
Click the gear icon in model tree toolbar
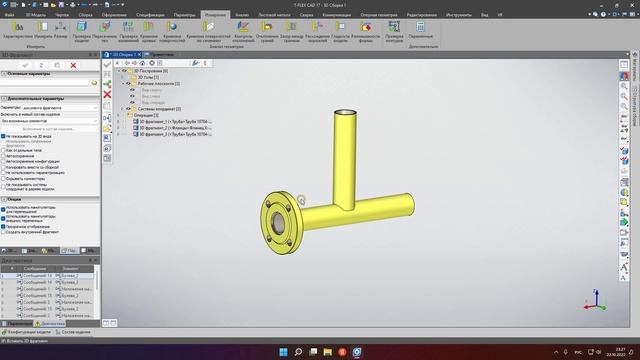tap(152, 63)
